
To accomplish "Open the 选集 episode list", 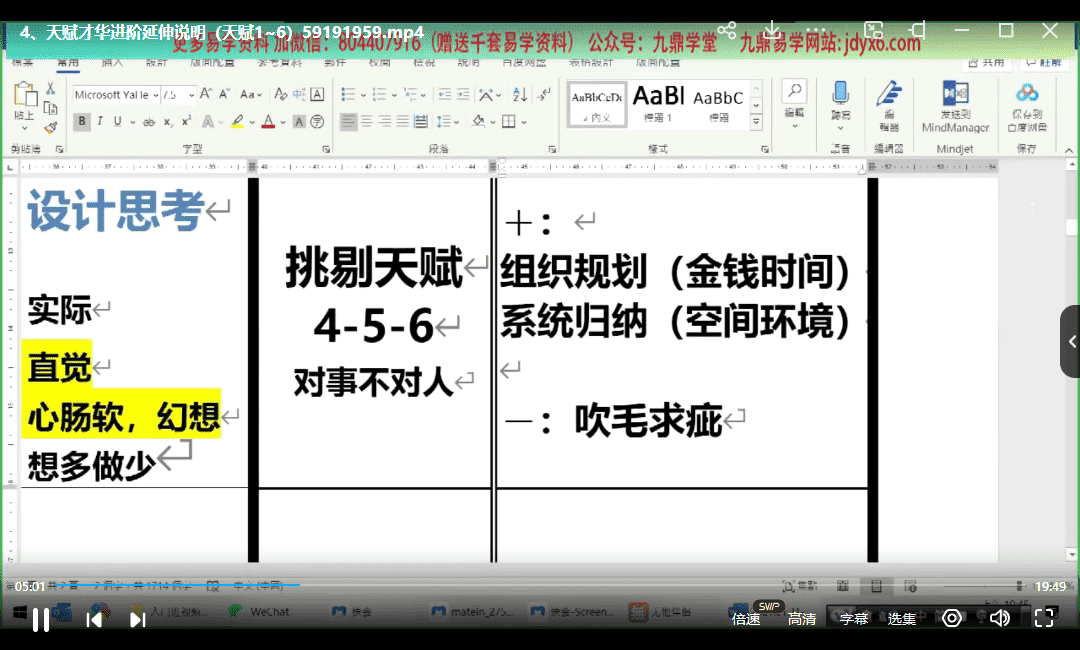I will click(902, 619).
